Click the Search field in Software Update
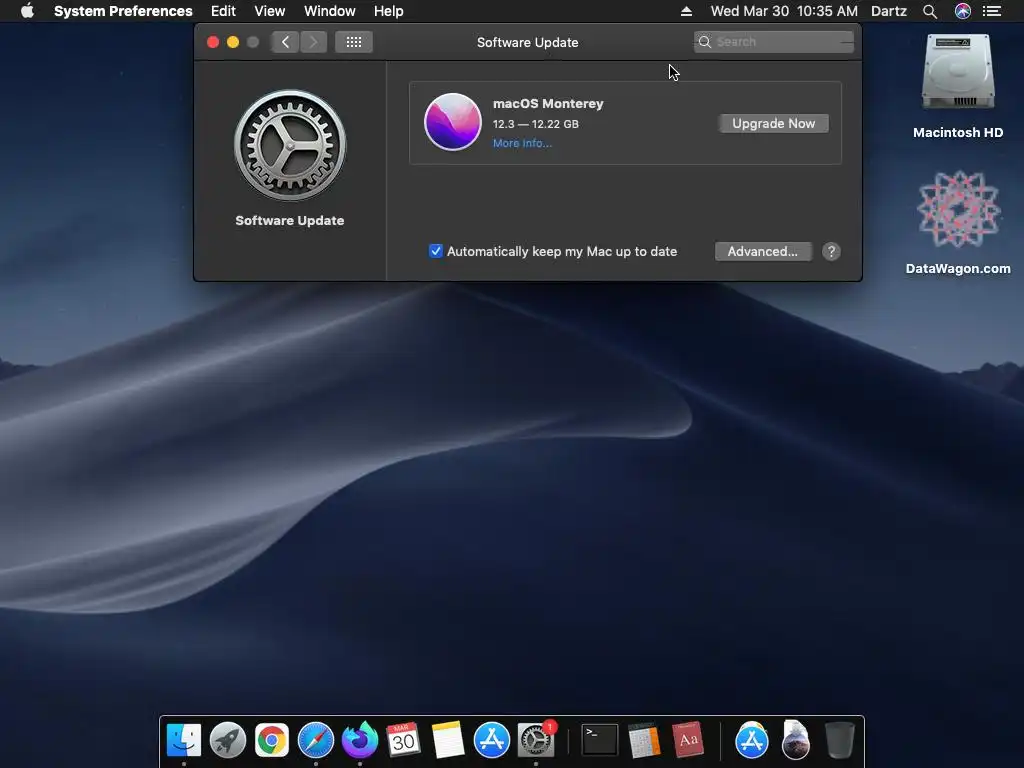1024x768 pixels. click(x=774, y=42)
